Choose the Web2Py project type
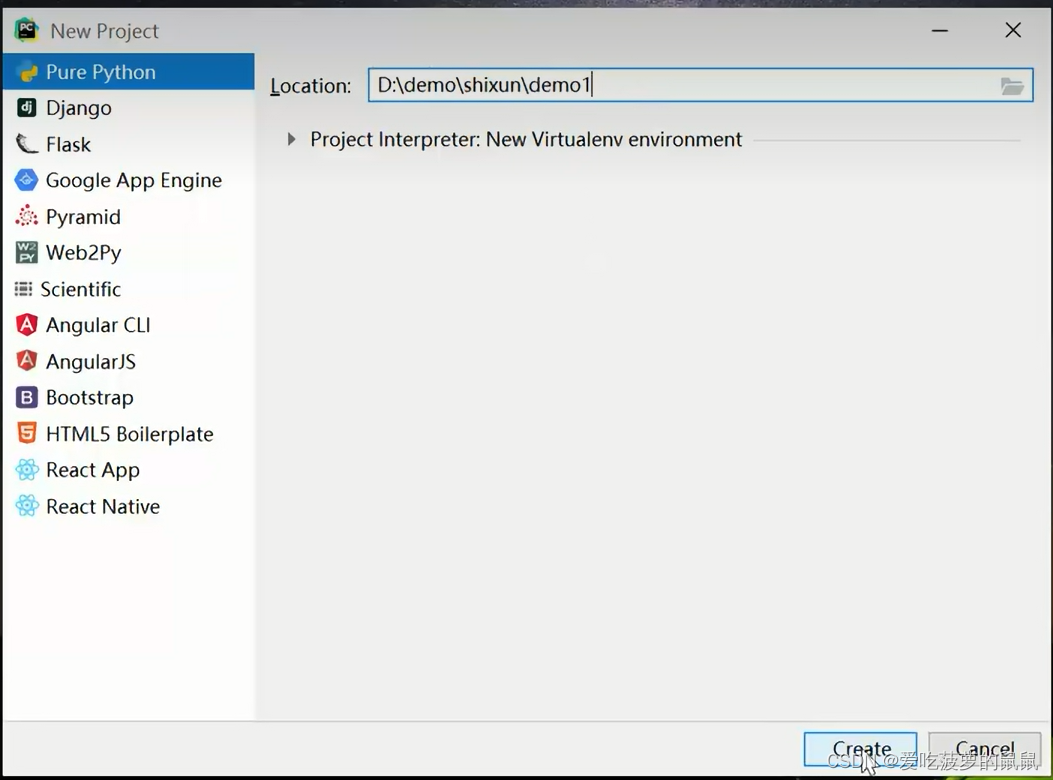Image resolution: width=1053 pixels, height=780 pixels. [128, 253]
